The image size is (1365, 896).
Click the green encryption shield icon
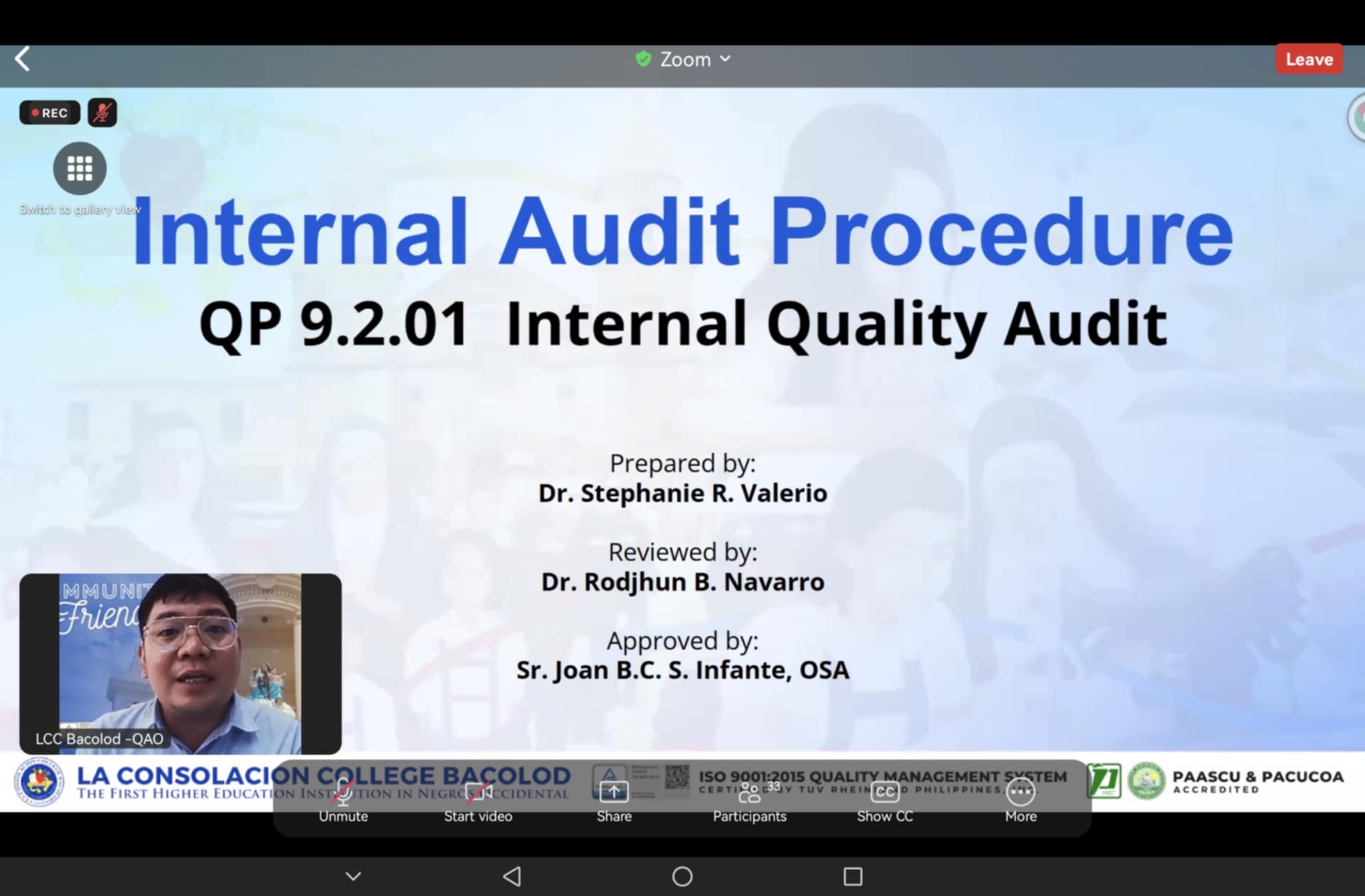[x=643, y=59]
